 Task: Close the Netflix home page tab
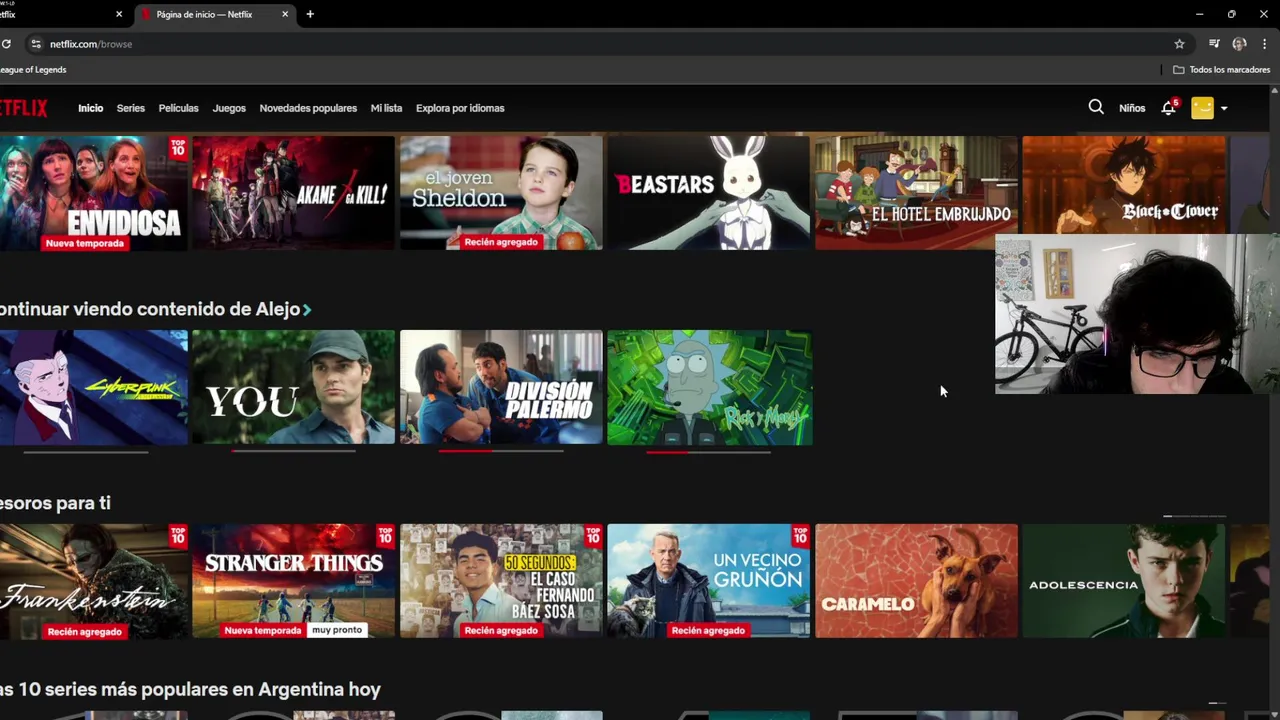(x=285, y=14)
